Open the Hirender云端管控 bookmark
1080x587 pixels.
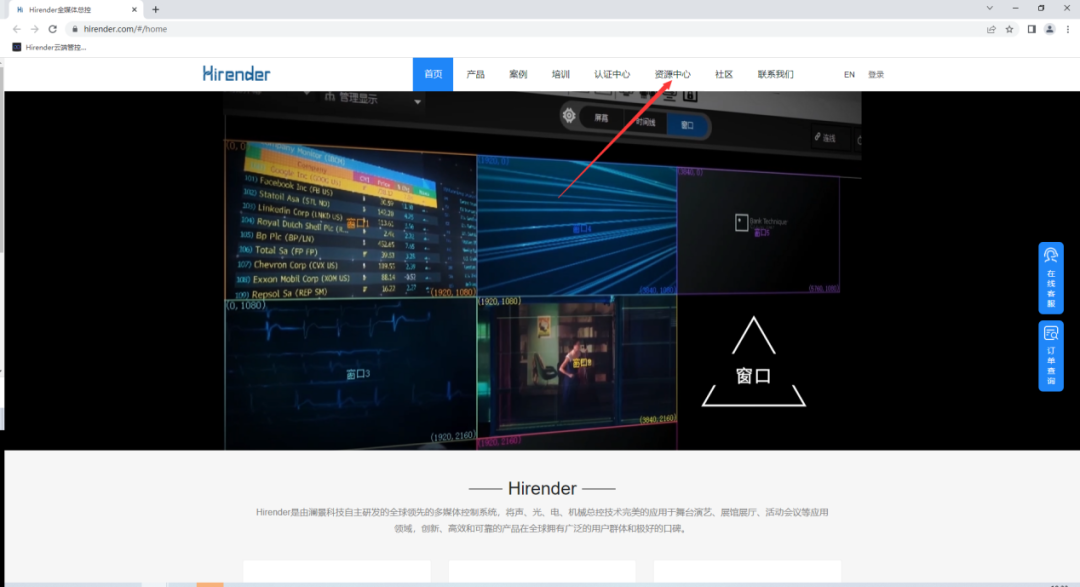click(x=49, y=48)
